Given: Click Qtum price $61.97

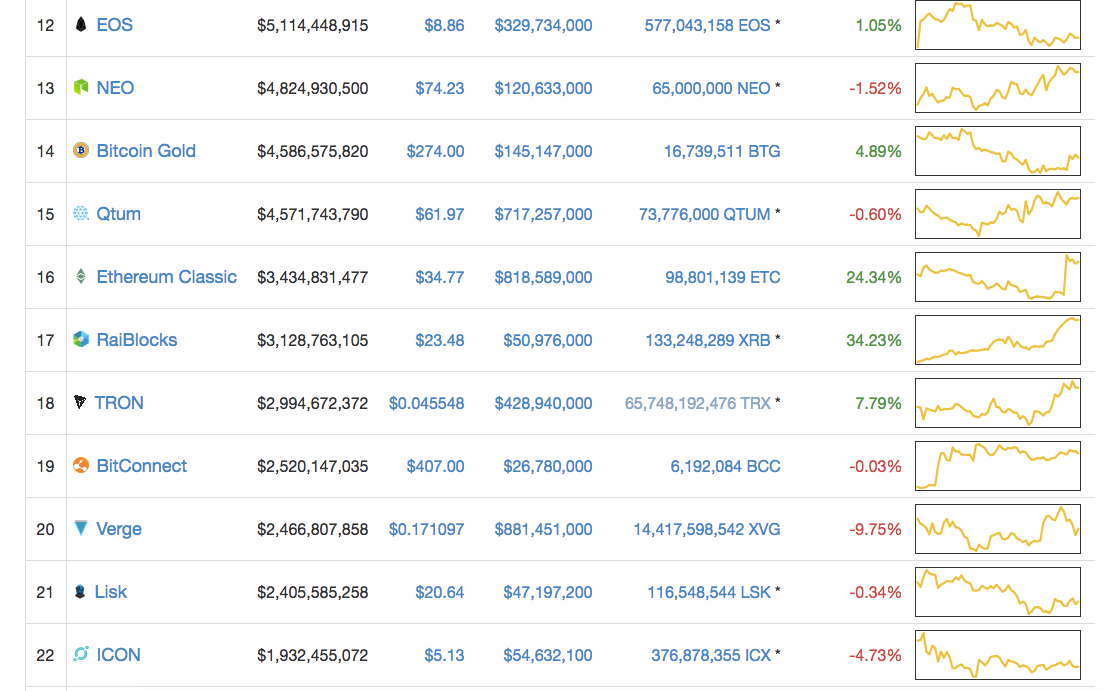Looking at the screenshot, I should pos(440,214).
